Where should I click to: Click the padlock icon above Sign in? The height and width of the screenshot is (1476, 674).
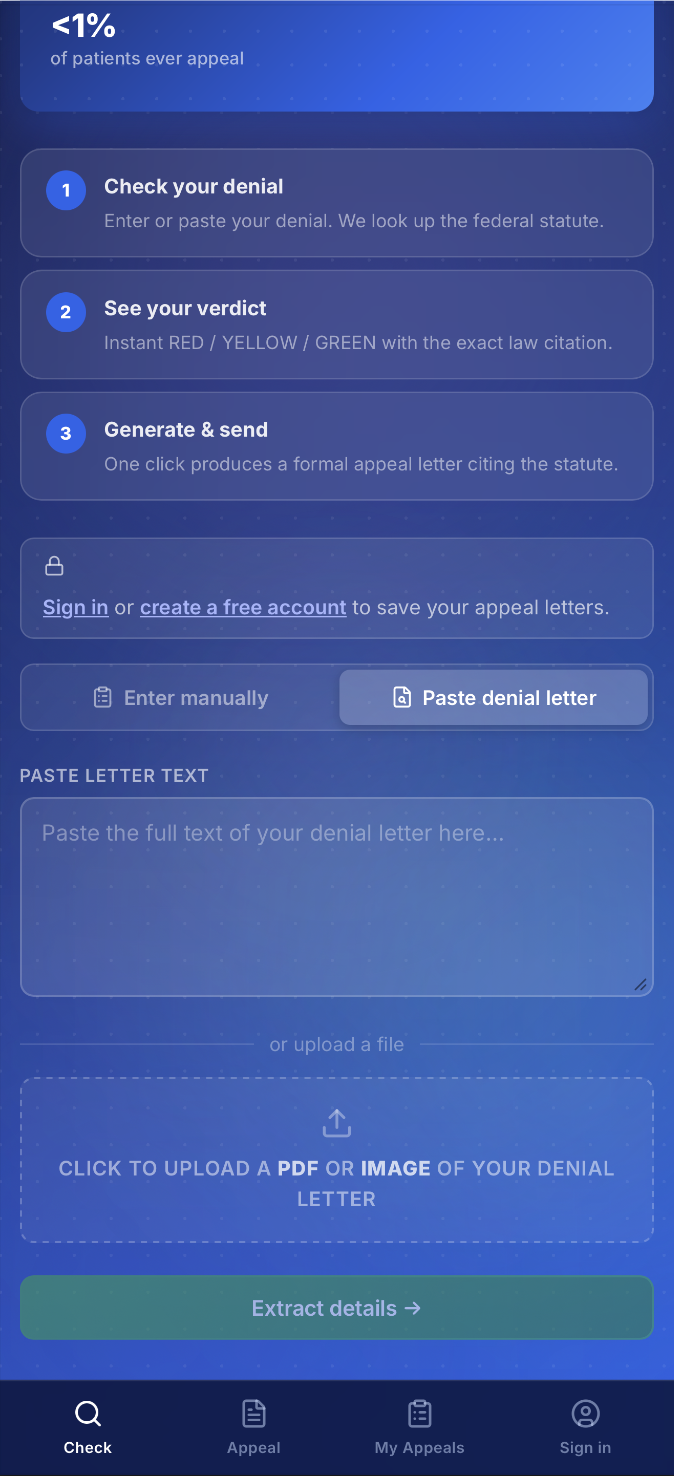54,566
